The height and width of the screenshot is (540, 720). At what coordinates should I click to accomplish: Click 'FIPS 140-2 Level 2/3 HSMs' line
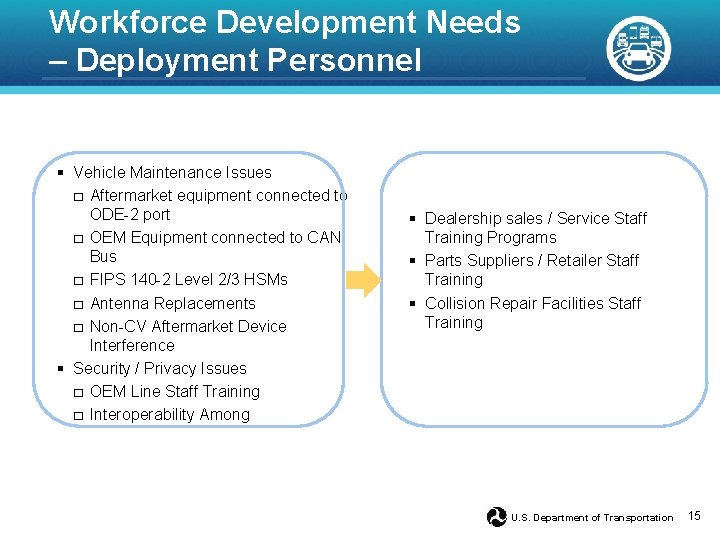point(189,279)
